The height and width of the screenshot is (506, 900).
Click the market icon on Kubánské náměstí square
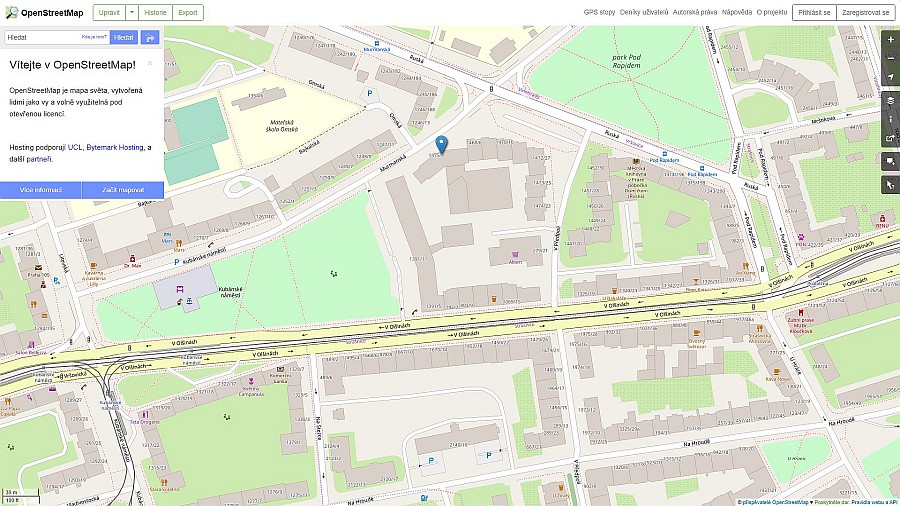pos(180,290)
